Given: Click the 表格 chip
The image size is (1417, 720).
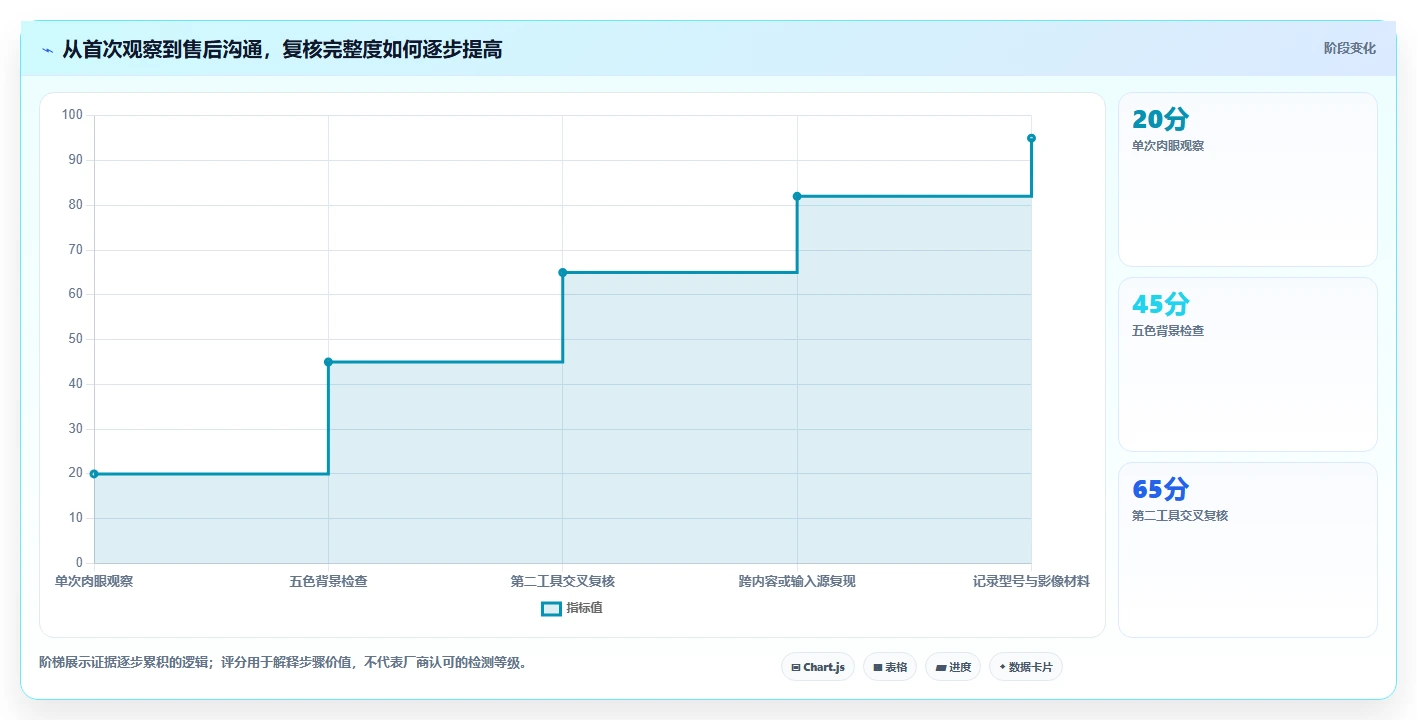Looking at the screenshot, I should pos(890,667).
